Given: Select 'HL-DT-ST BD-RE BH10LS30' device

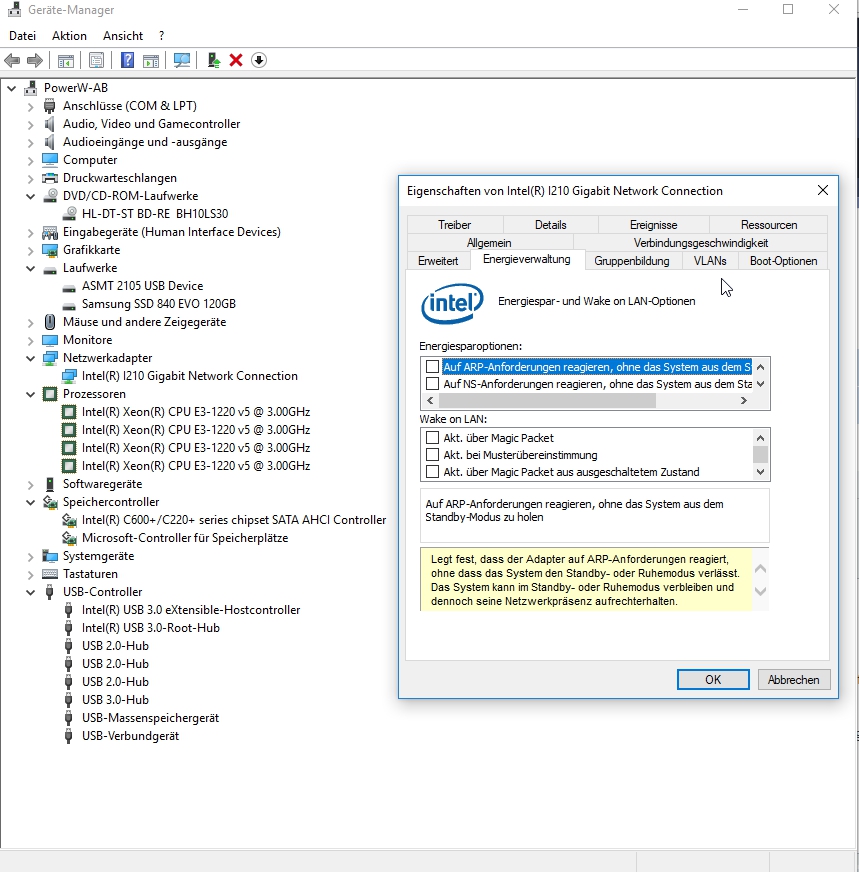Looking at the screenshot, I should point(155,214).
